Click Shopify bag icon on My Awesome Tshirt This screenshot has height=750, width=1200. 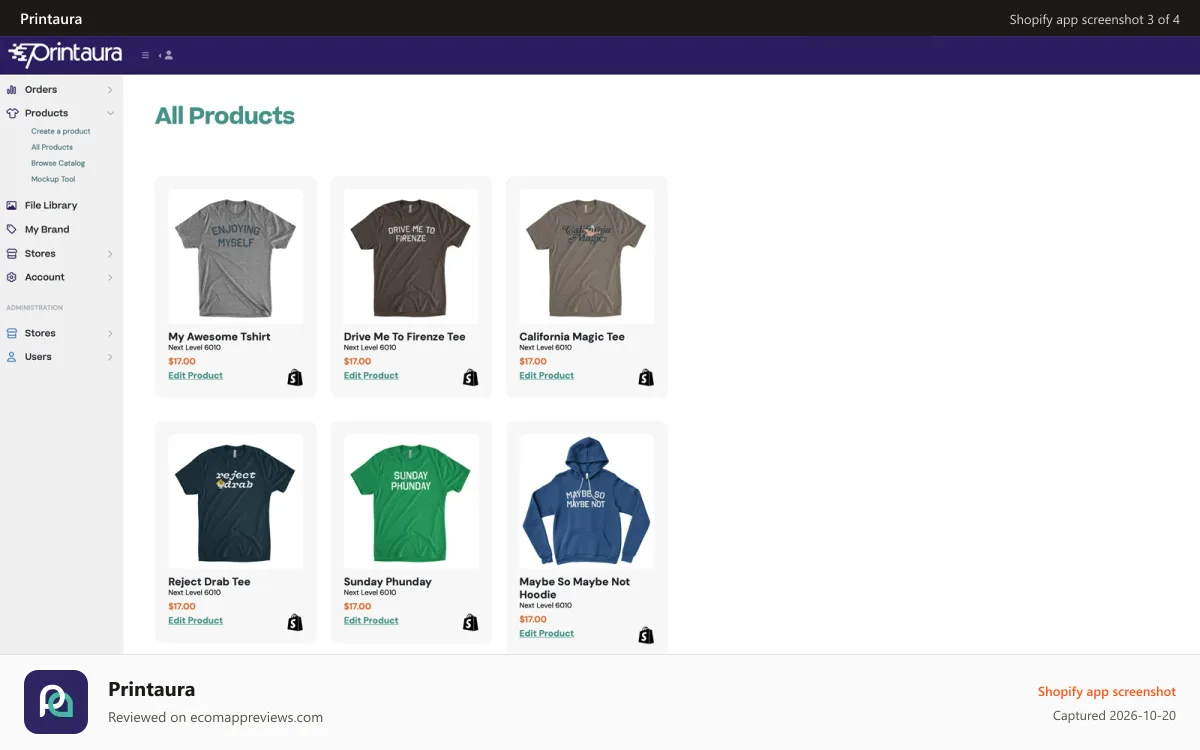tap(295, 377)
